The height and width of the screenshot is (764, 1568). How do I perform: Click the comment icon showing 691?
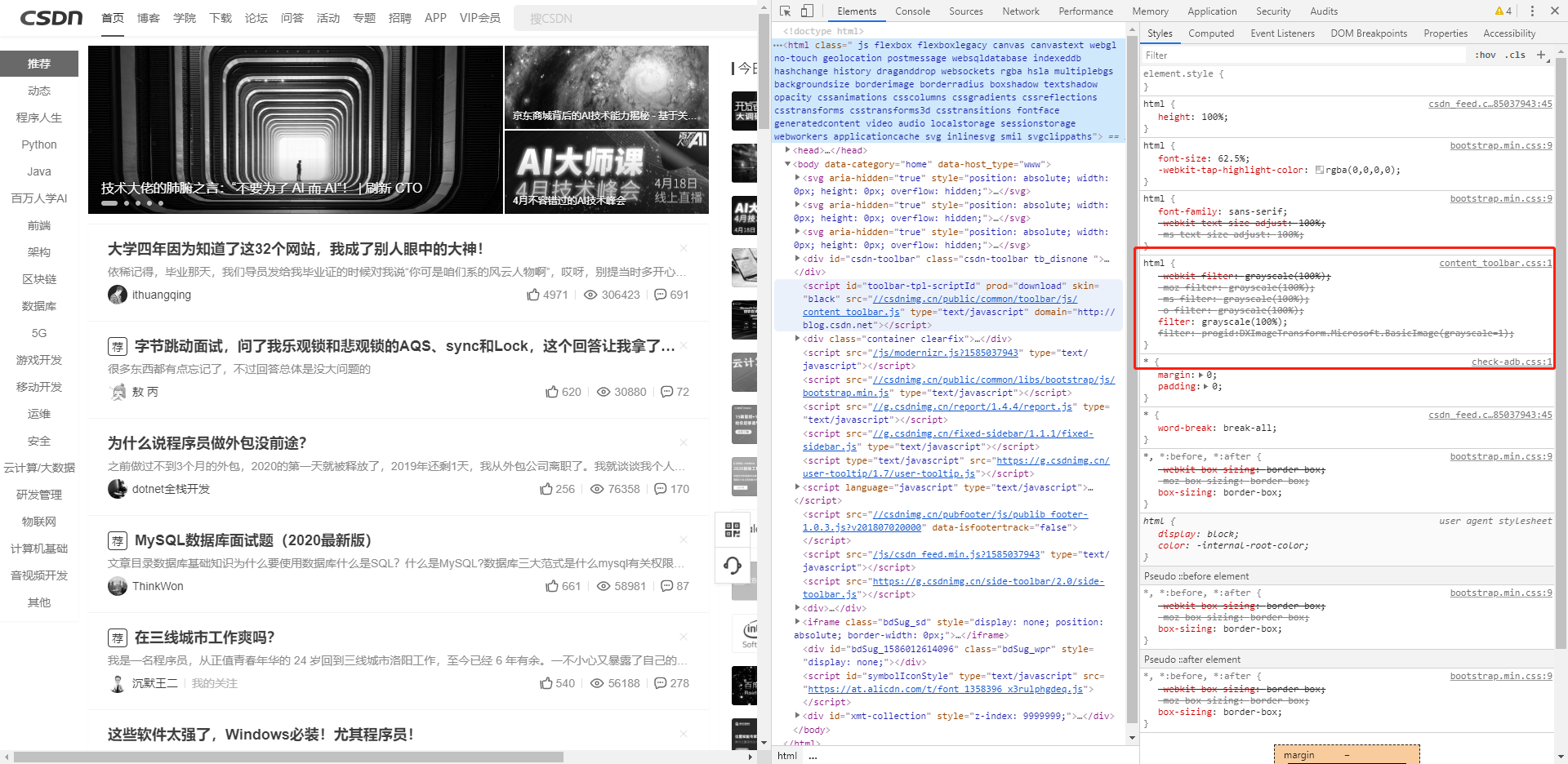click(661, 295)
